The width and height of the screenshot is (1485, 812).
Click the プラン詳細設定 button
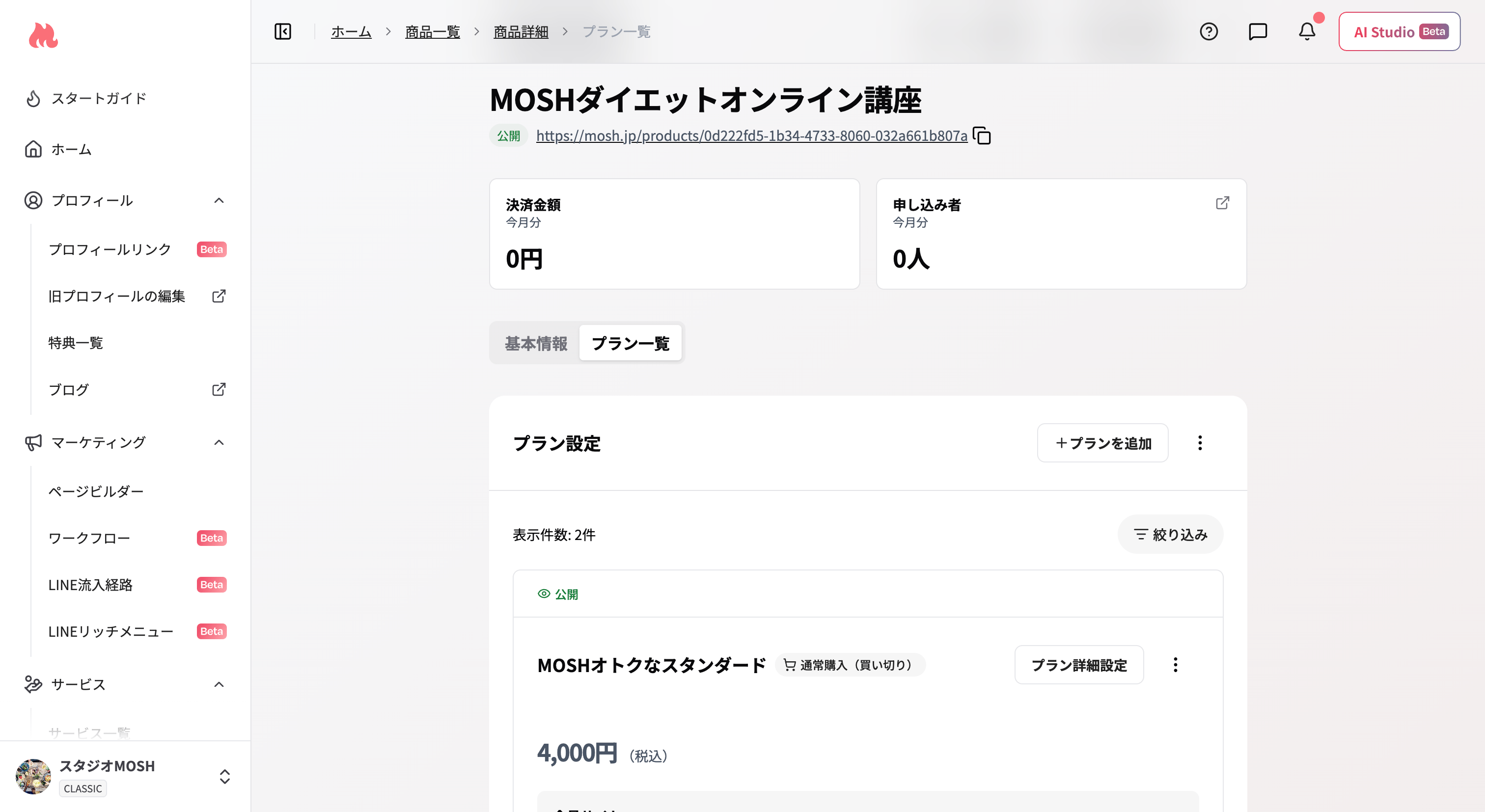click(1078, 664)
